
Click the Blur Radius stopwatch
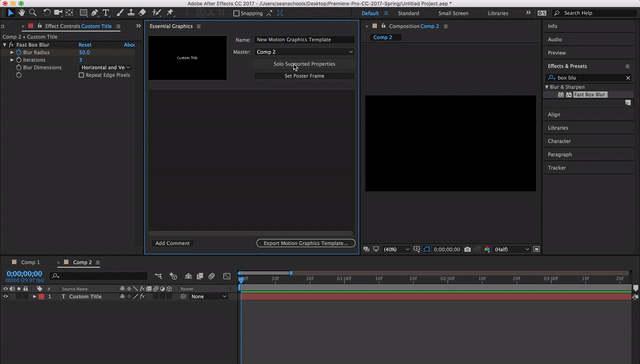[19, 52]
